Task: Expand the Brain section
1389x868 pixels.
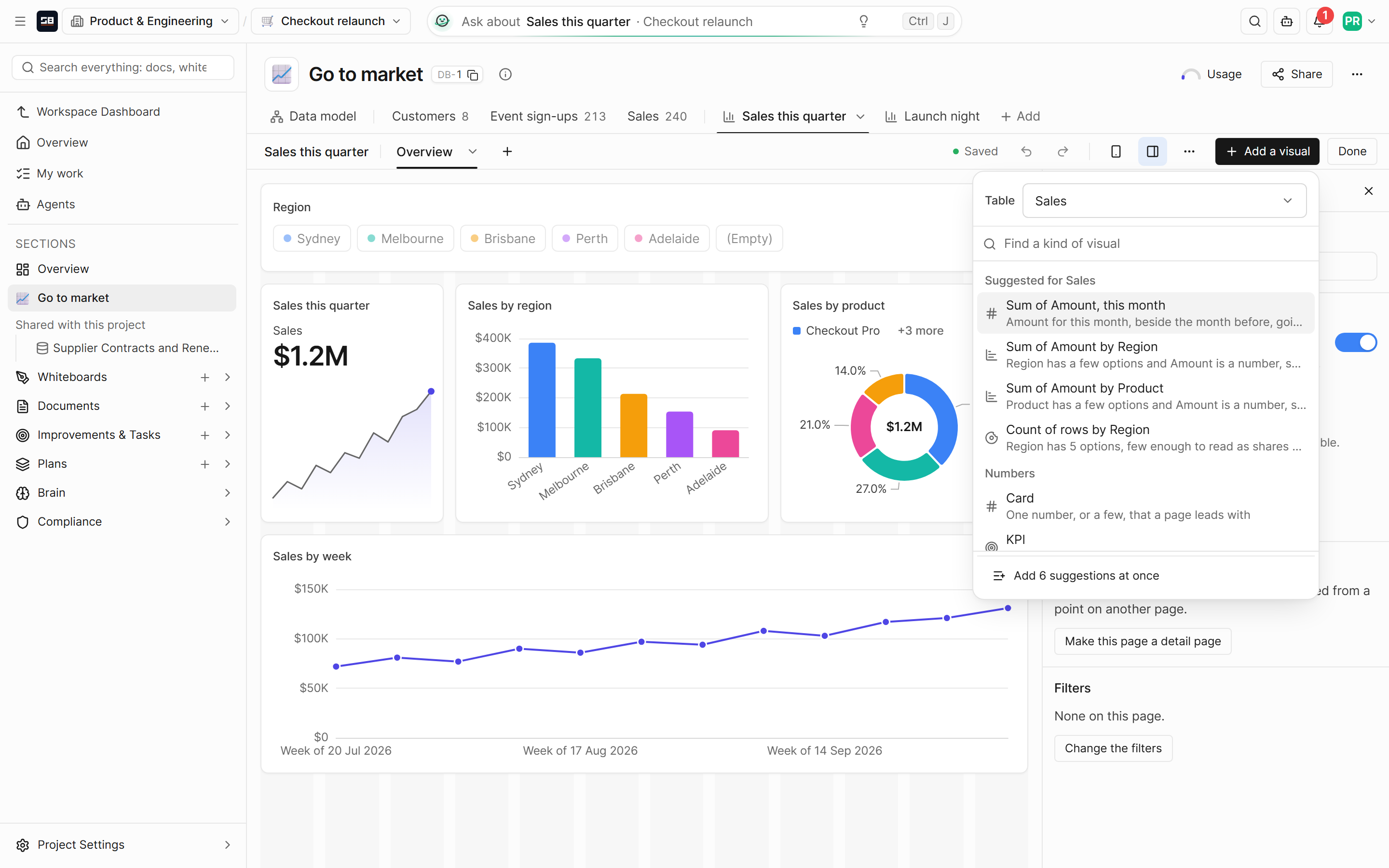Action: point(227,492)
